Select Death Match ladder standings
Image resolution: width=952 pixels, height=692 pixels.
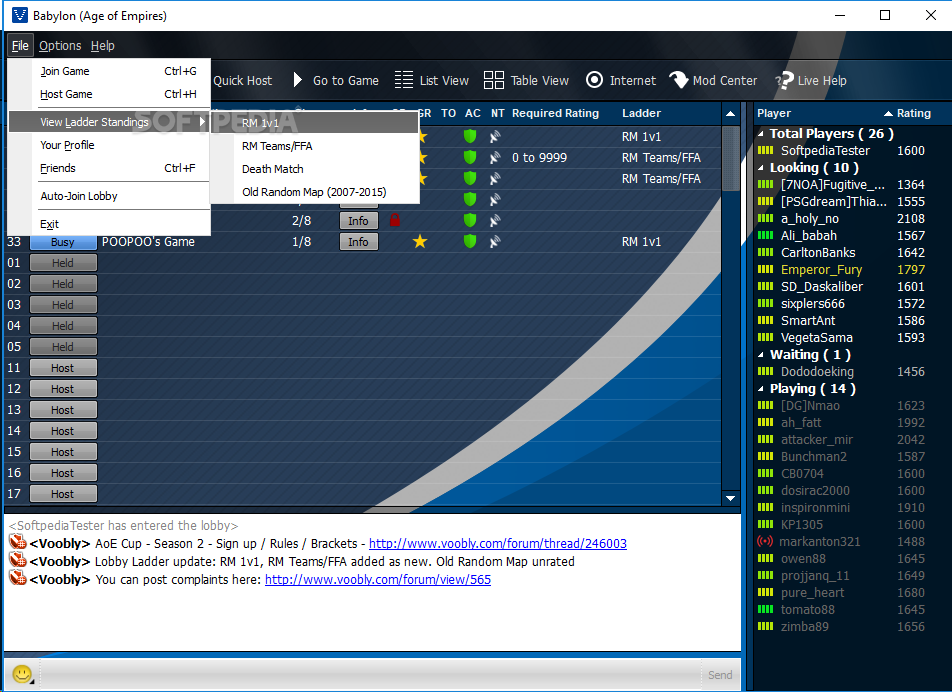[x=315, y=169]
